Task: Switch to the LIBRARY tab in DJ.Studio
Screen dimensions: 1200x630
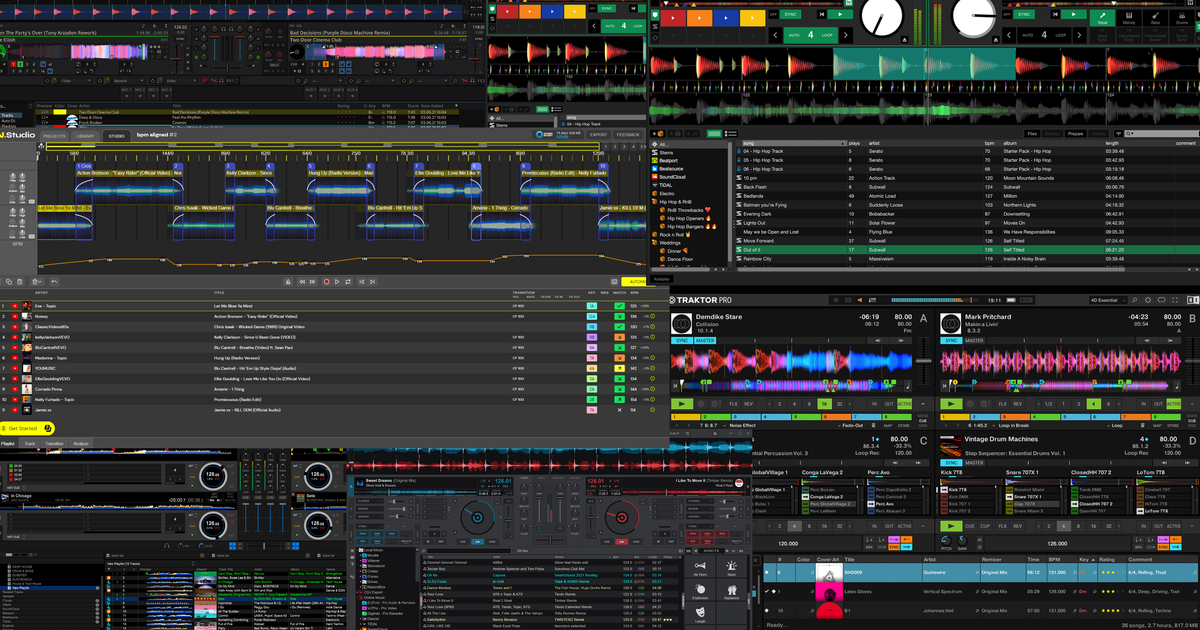Action: point(85,135)
